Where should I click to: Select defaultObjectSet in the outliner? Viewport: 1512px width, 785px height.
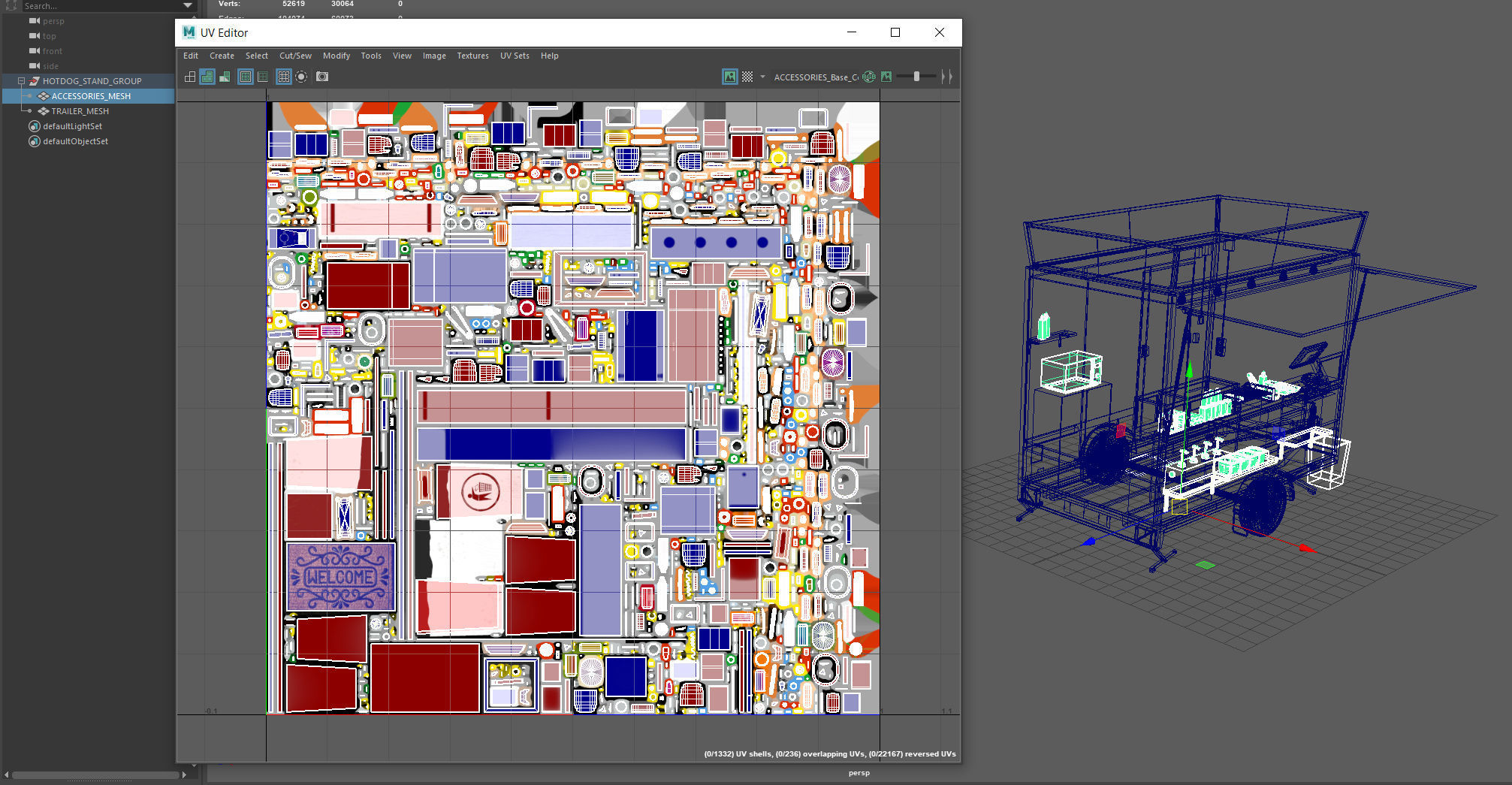point(75,141)
